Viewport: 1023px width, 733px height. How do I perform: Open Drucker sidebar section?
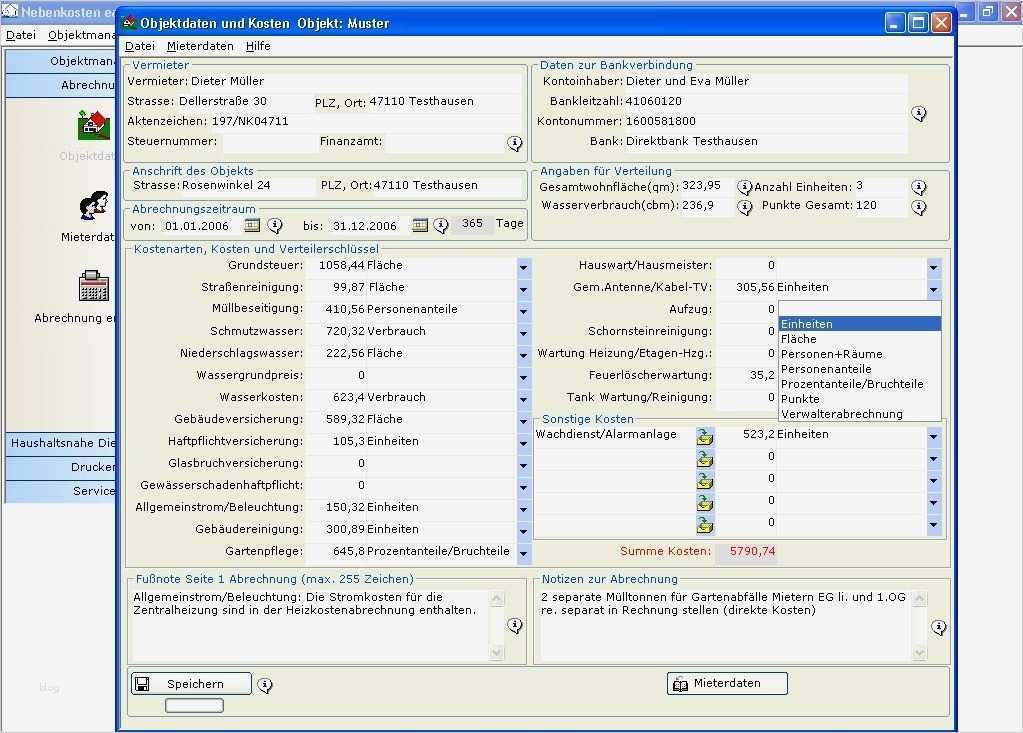click(61, 467)
